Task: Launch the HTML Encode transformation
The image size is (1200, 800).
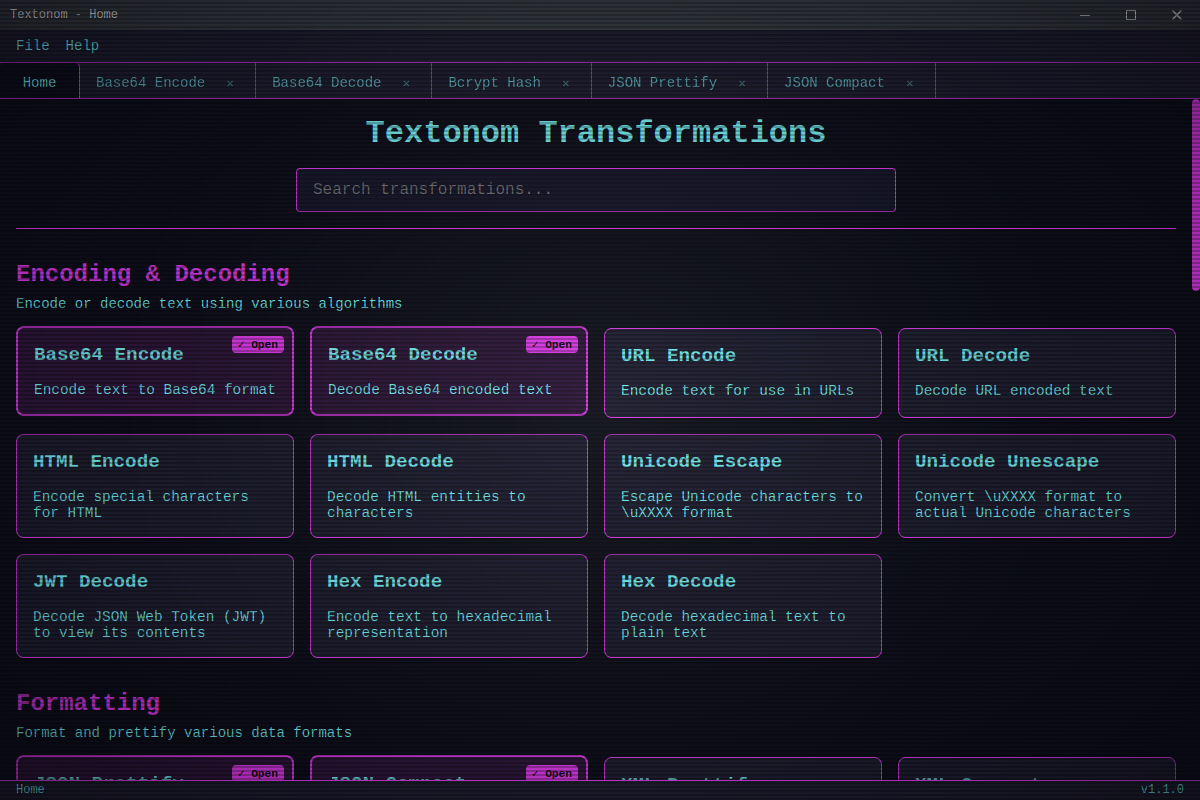Action: point(155,485)
